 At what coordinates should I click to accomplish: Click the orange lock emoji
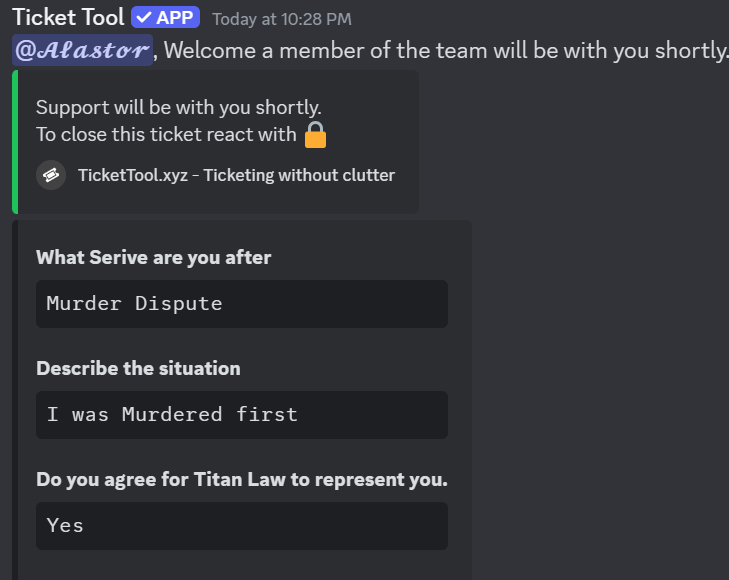click(315, 135)
